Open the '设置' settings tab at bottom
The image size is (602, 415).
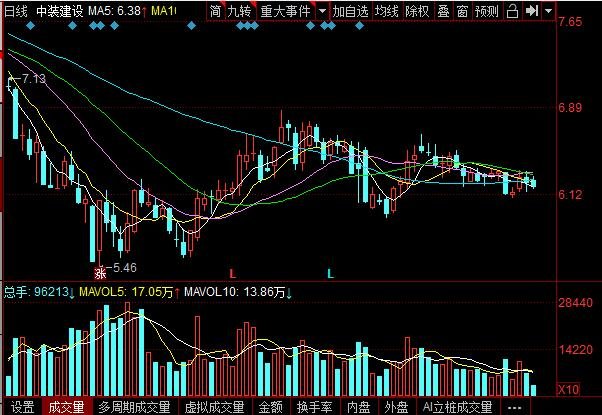click(x=22, y=407)
